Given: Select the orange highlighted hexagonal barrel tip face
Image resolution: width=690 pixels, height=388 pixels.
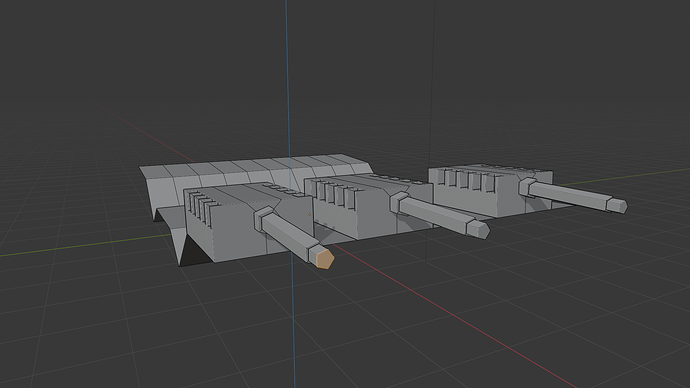Looking at the screenshot, I should click(325, 258).
